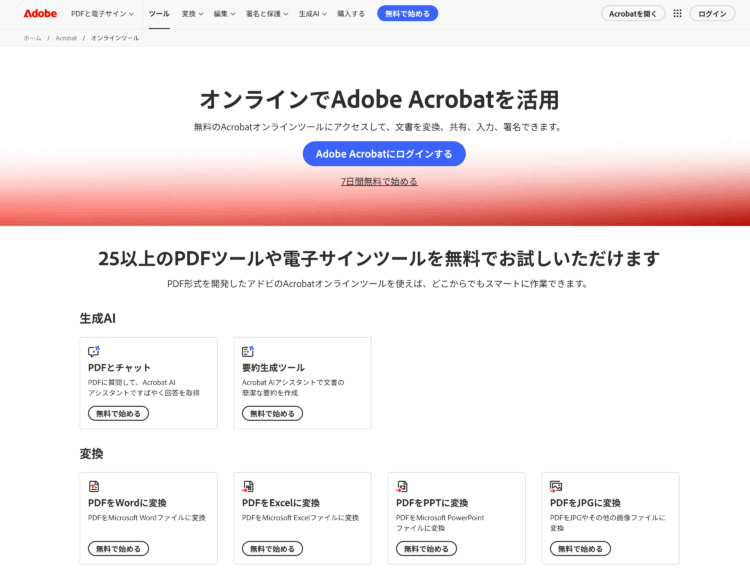The image size is (750, 577).
Task: Follow the 7日間無料で始める link
Action: coord(379,182)
